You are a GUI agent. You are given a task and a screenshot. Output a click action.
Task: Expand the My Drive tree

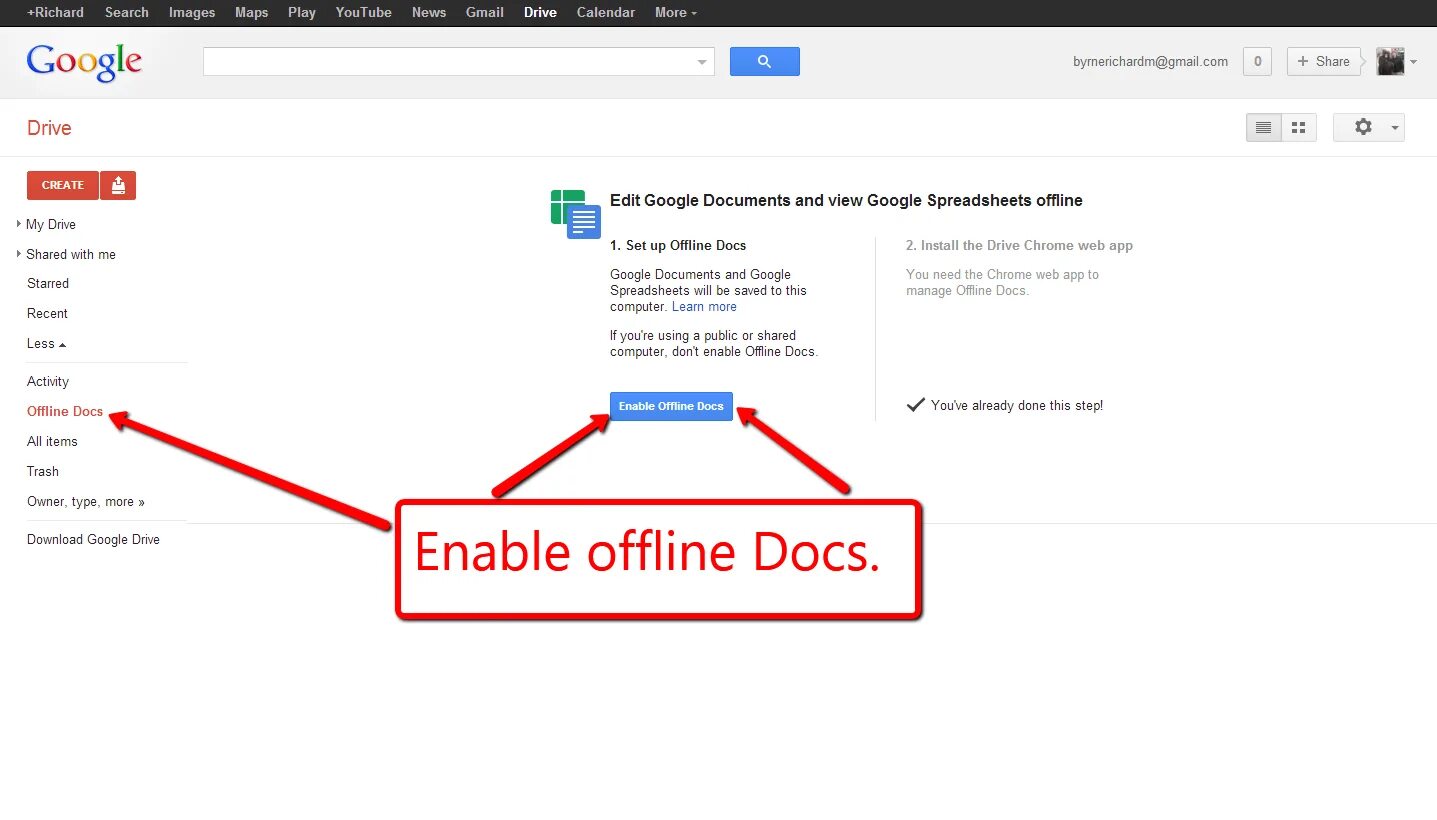19,224
